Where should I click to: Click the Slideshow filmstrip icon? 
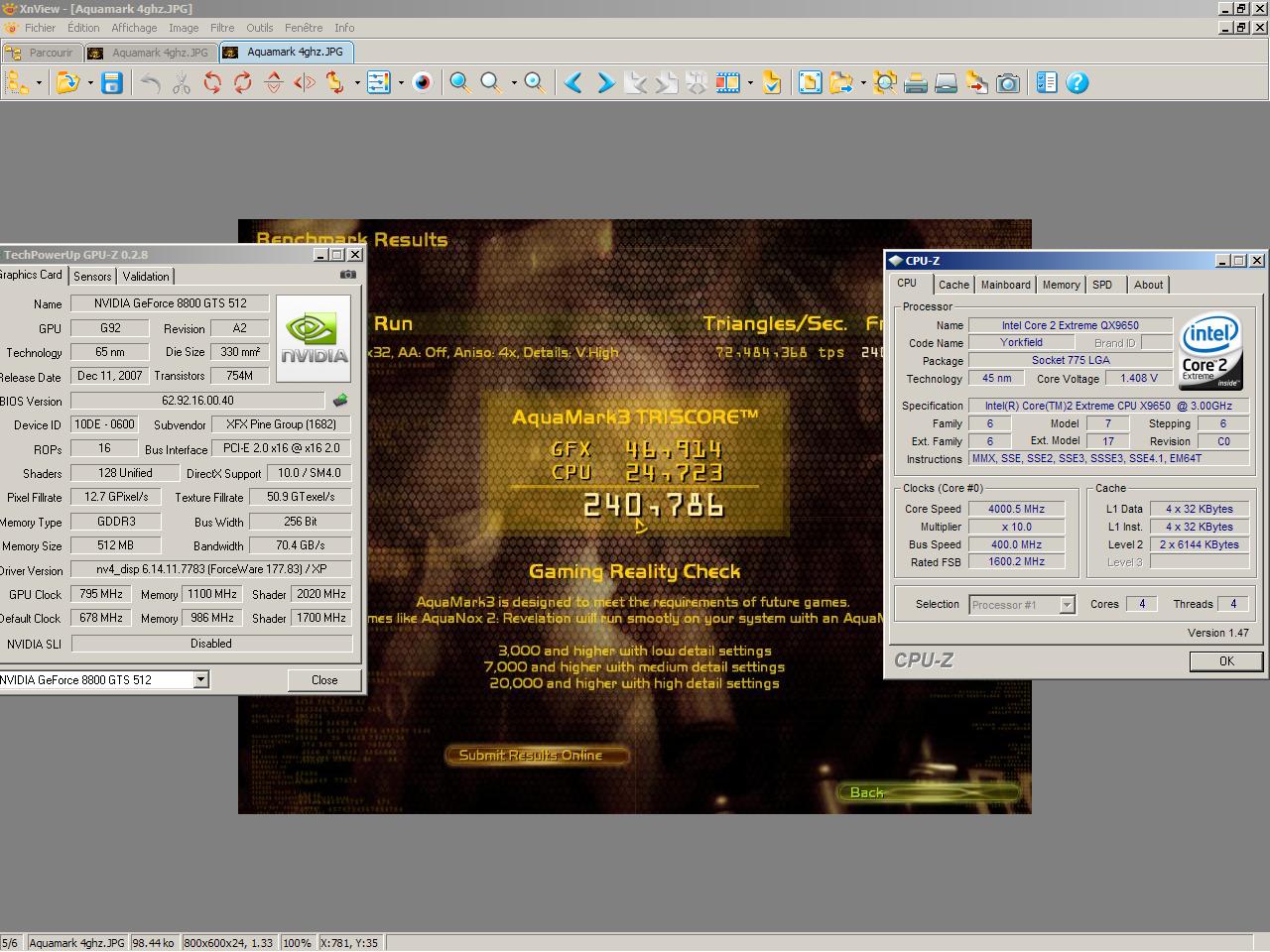(x=728, y=83)
